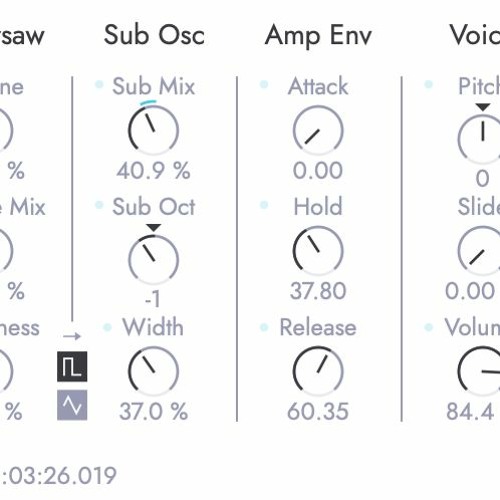Click the Pitch knob center marker triangle
The width and height of the screenshot is (500, 500).
[x=483, y=107]
